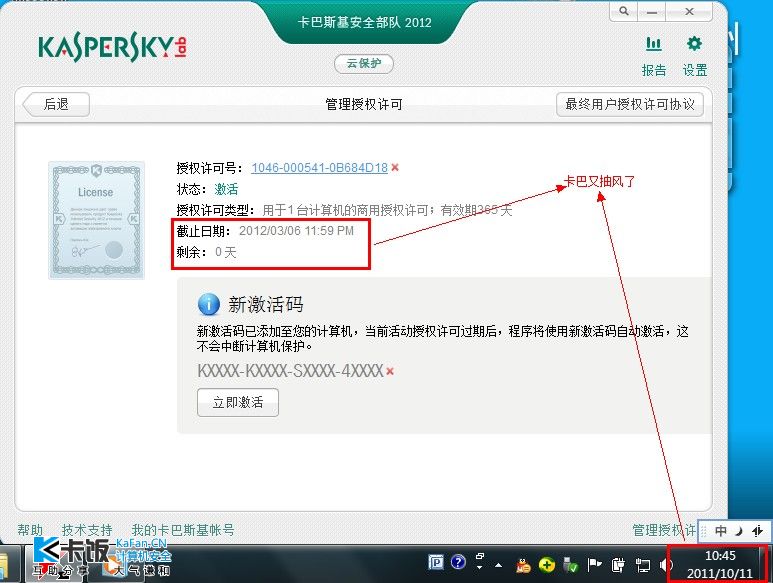Open 我的卡巴斯基帐号 account link

tap(183, 530)
